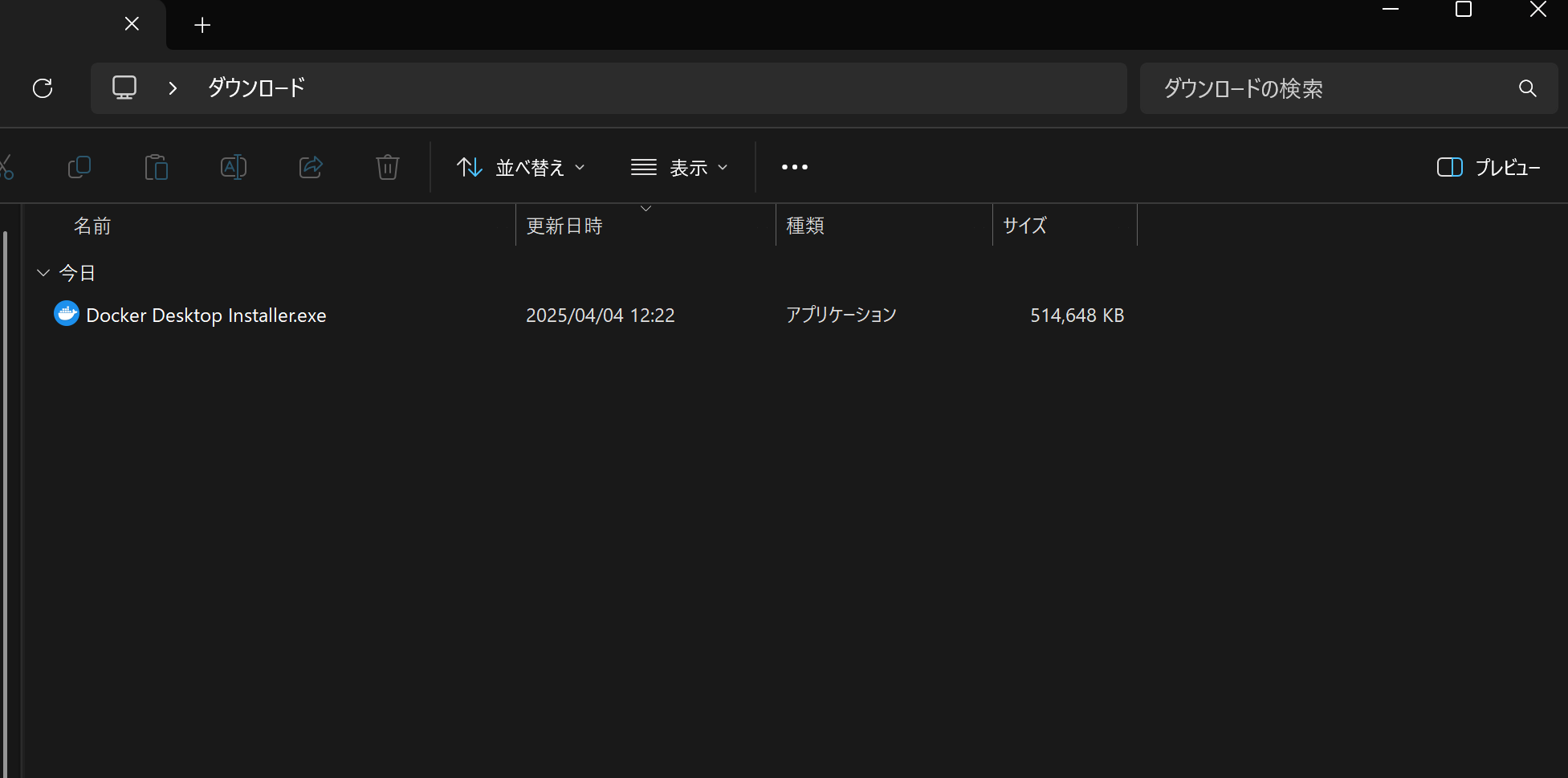
Task: Select Docker Desktop Installer.exe
Action: pyautogui.click(x=206, y=315)
